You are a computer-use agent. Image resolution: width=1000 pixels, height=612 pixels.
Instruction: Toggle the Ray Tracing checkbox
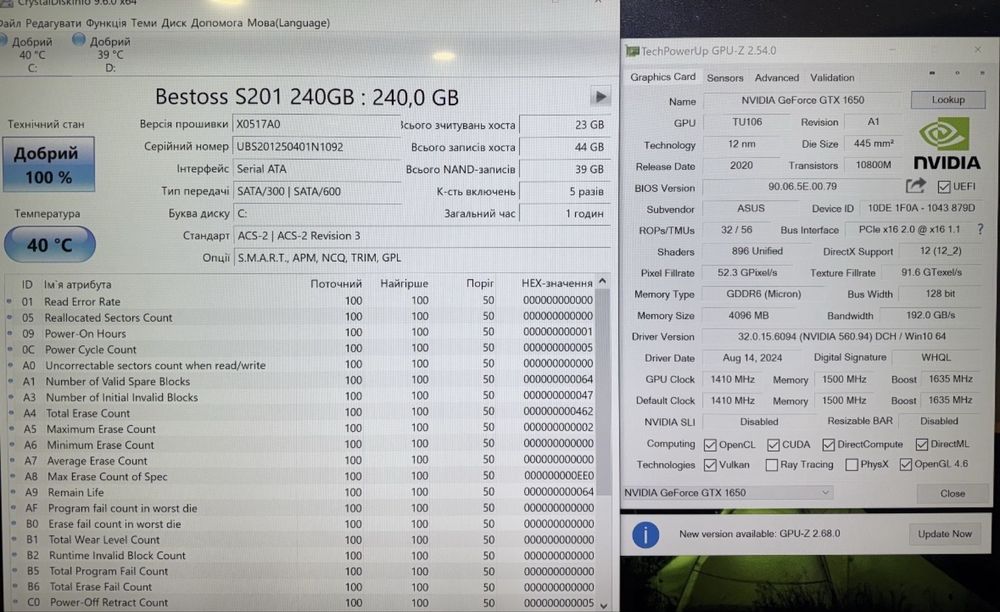772,465
